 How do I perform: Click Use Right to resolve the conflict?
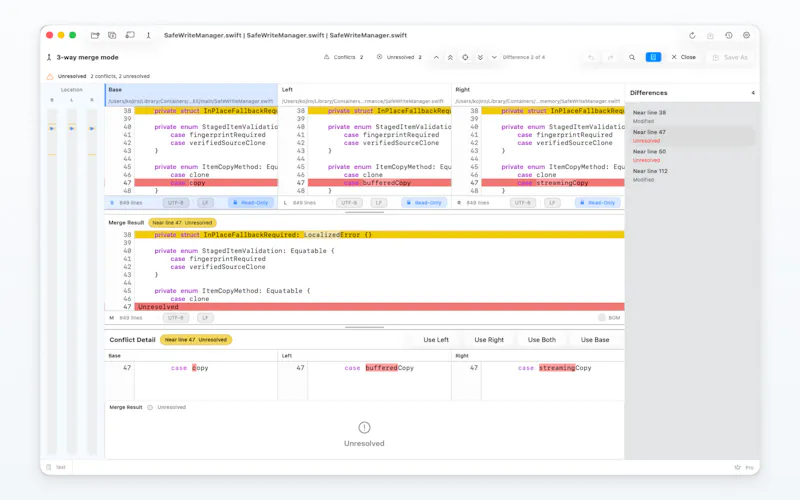point(489,340)
